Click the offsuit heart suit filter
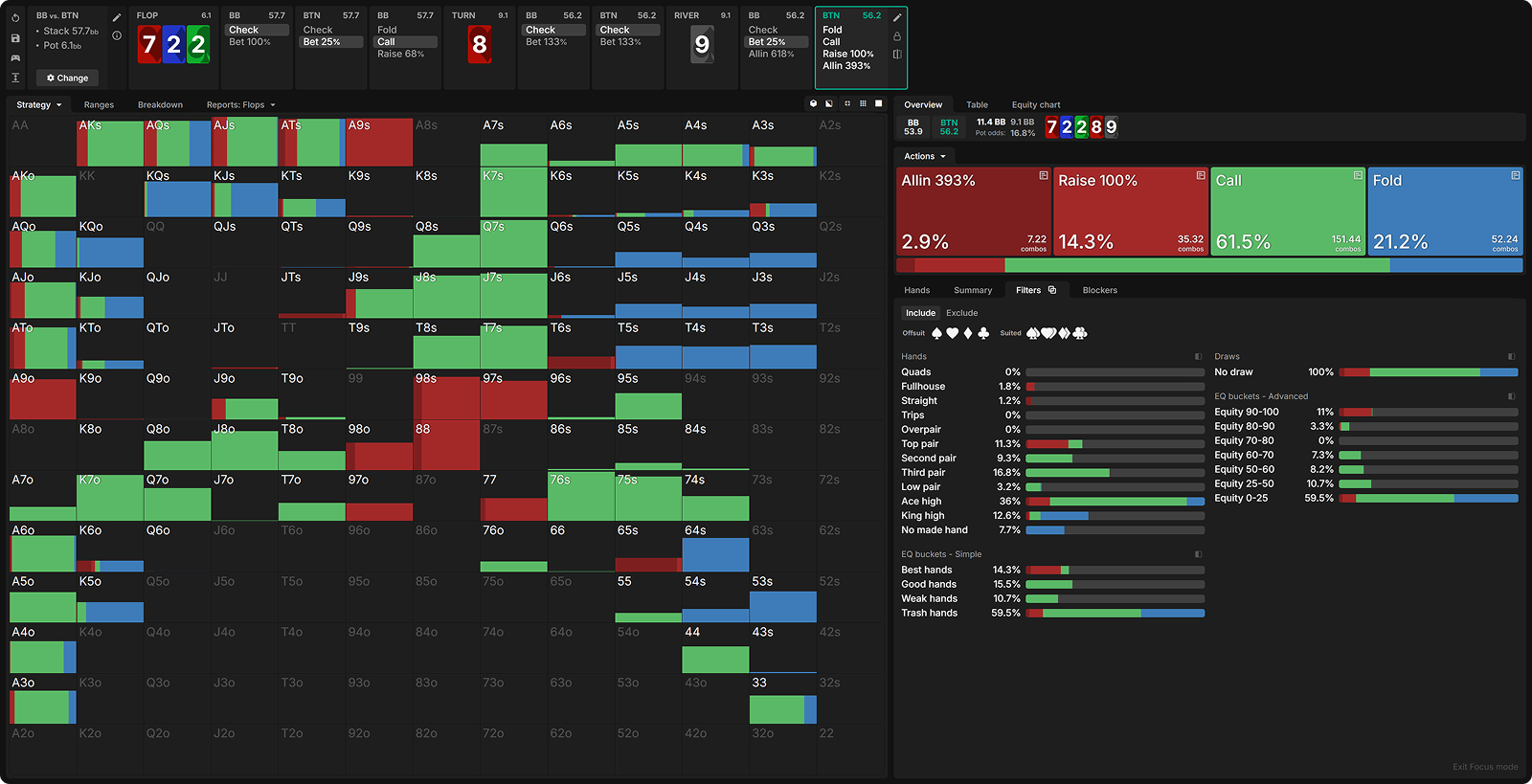This screenshot has width=1532, height=784. [x=952, y=333]
